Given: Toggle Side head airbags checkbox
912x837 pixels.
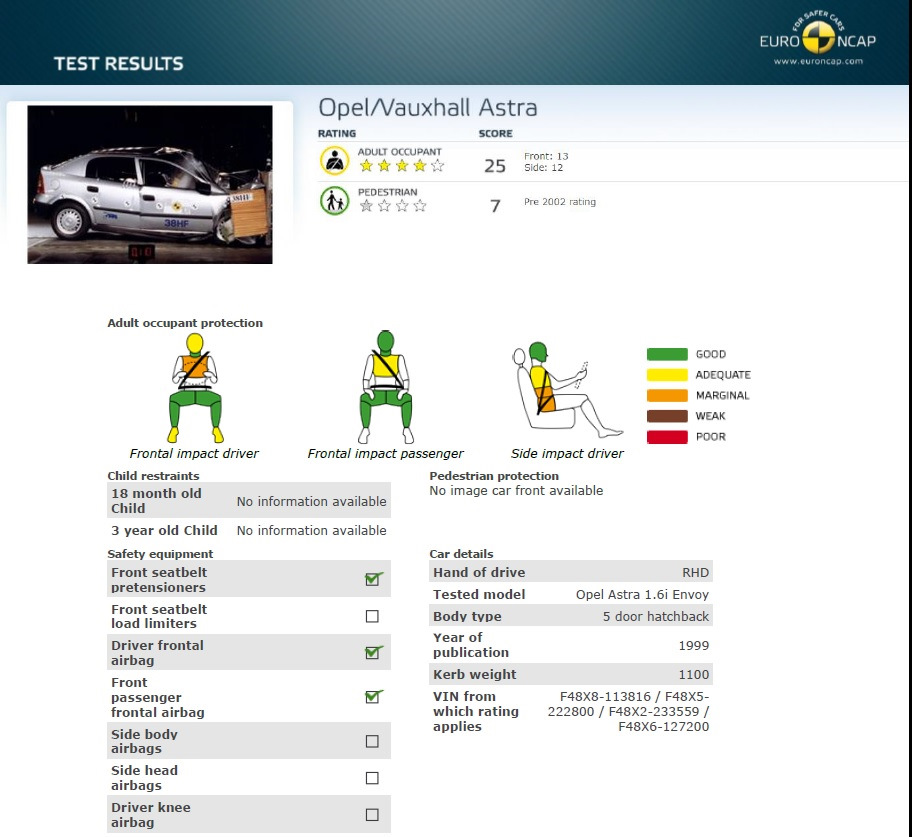Looking at the screenshot, I should click(x=372, y=778).
